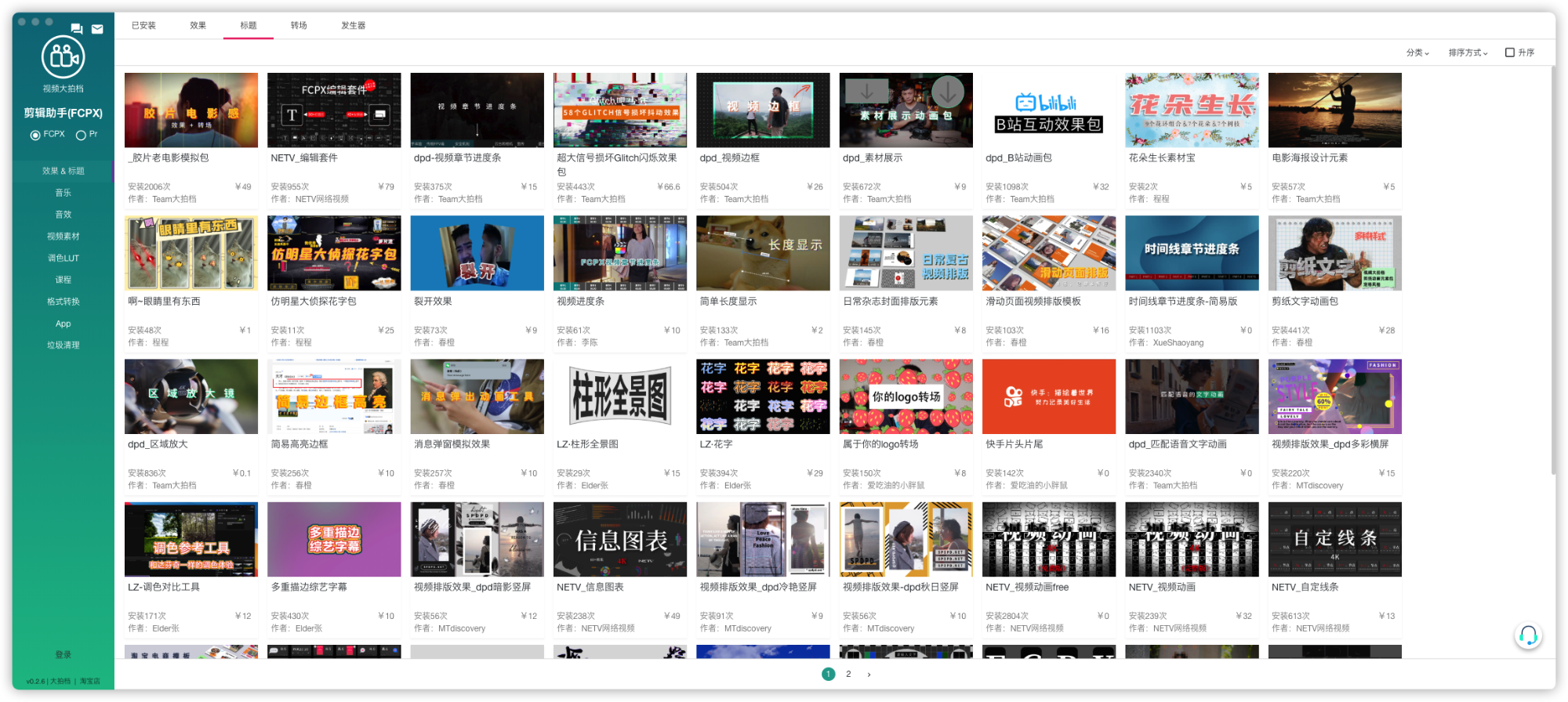Click the 视频大拍档 camera logo
Viewport: 1568px width, 702px height.
63,57
